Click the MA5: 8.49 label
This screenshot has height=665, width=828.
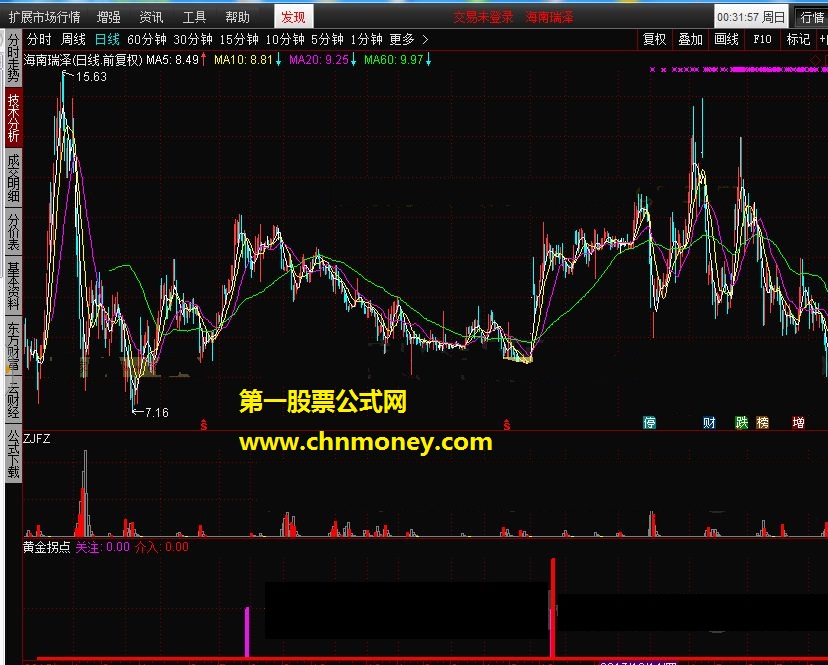173,60
